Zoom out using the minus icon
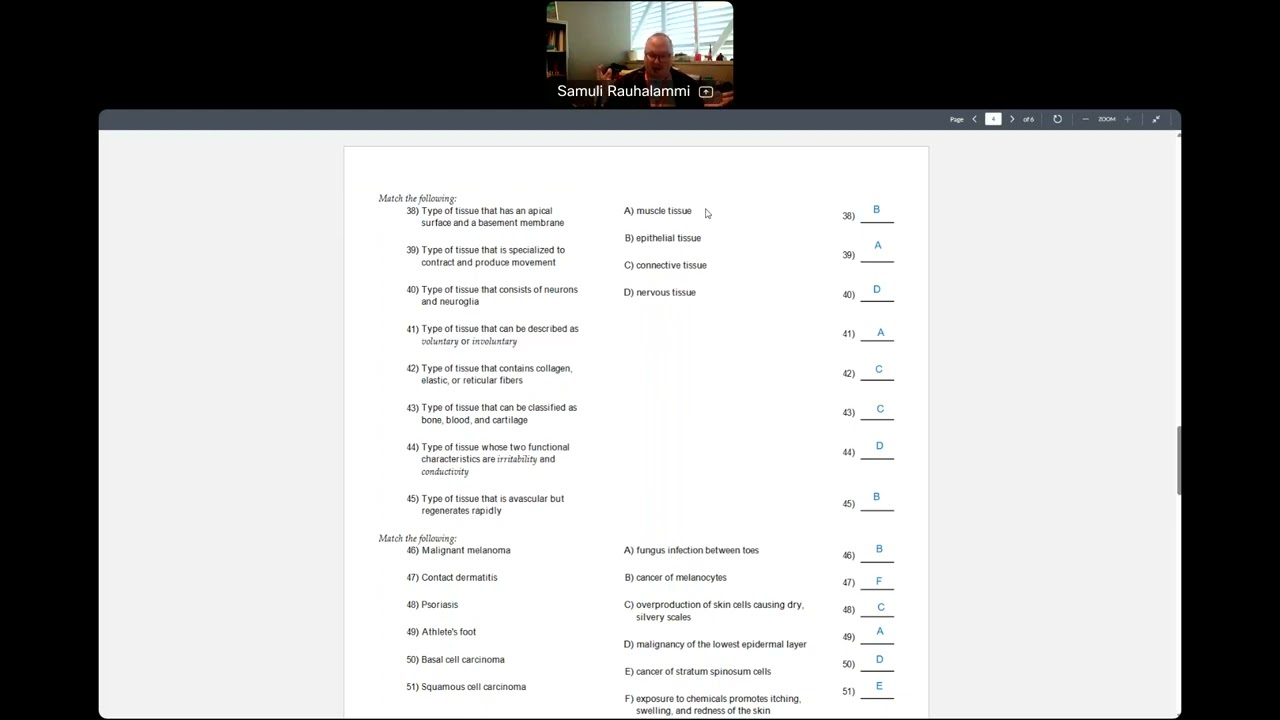The height and width of the screenshot is (720, 1280). [x=1086, y=119]
